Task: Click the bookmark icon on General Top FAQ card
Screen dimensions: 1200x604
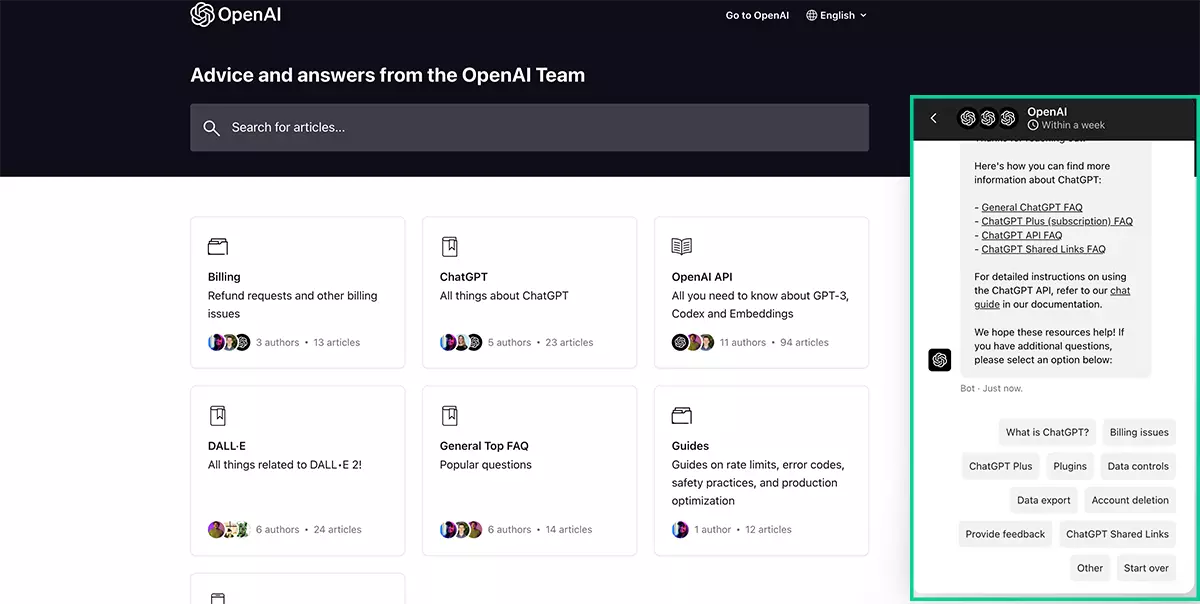Action: [x=449, y=415]
